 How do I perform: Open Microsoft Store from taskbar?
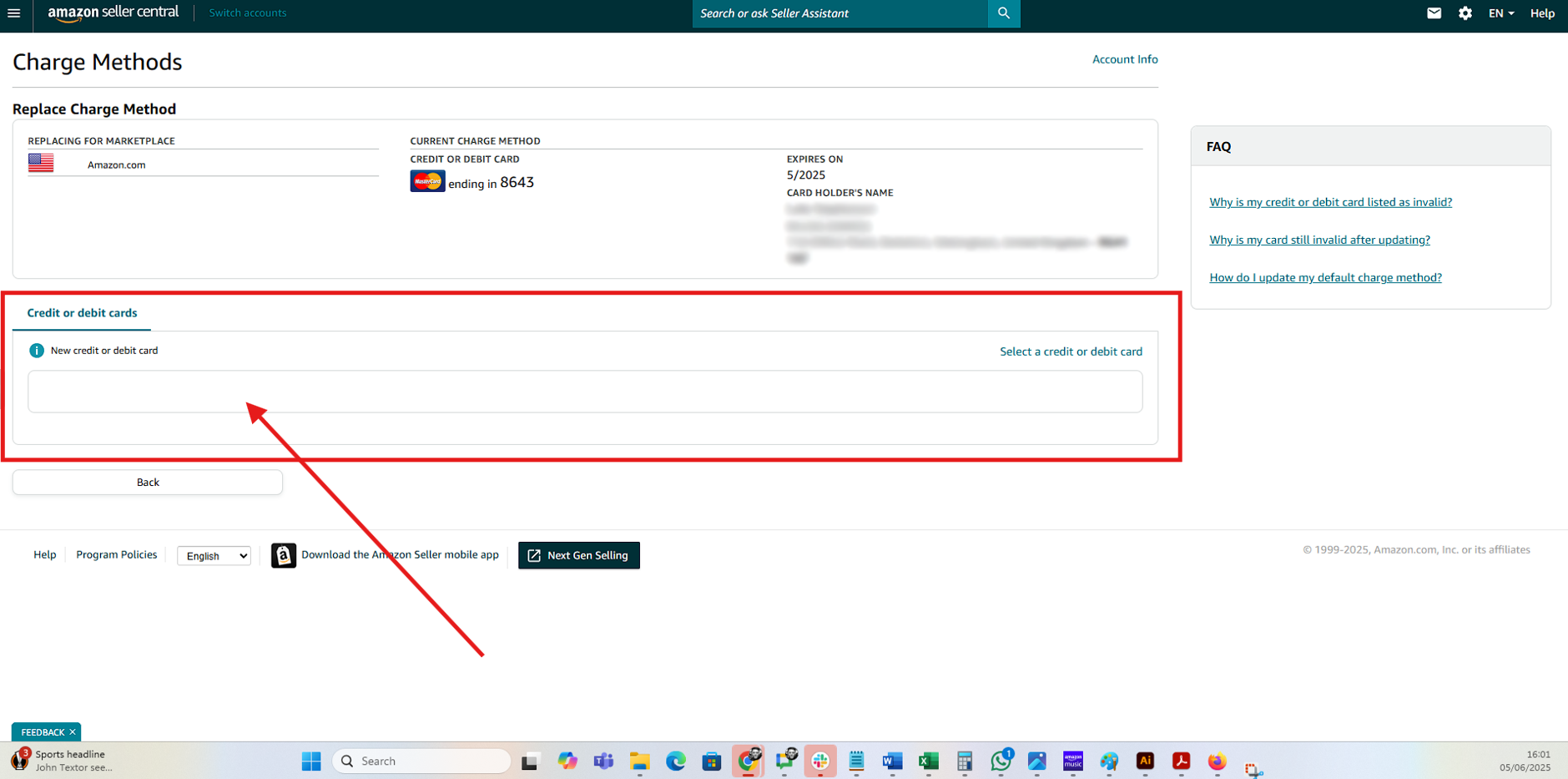pos(712,761)
